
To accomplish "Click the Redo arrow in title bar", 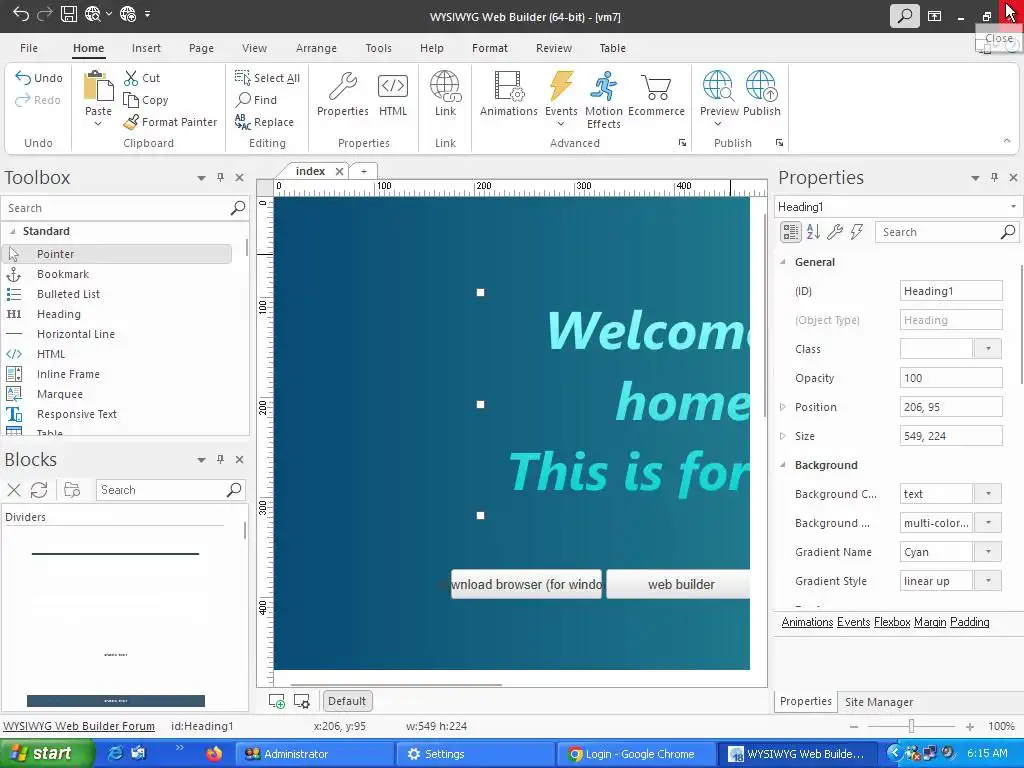I will [x=44, y=14].
